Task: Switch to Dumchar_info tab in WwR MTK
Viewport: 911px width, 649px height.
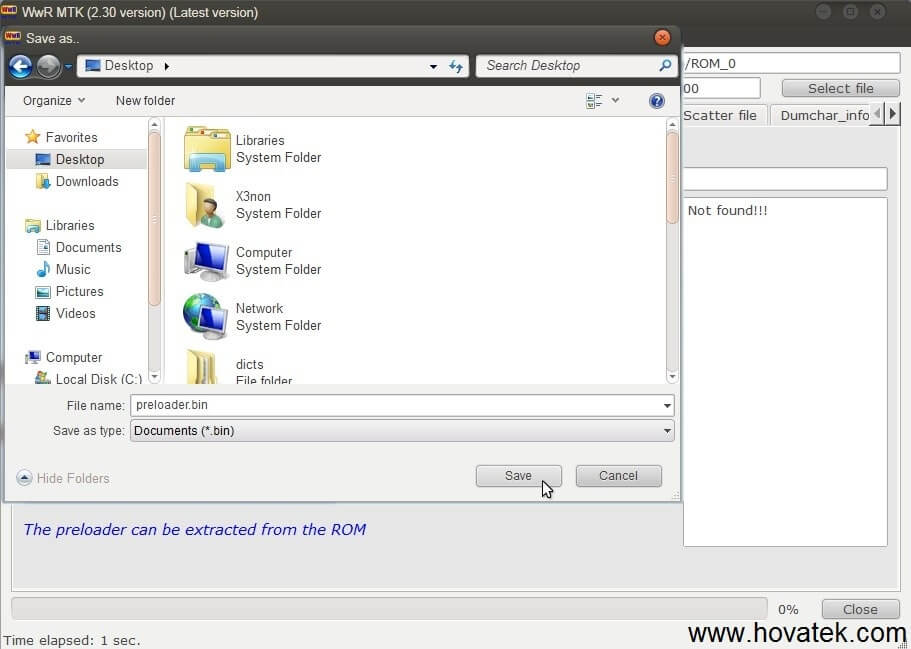Action: coord(824,115)
